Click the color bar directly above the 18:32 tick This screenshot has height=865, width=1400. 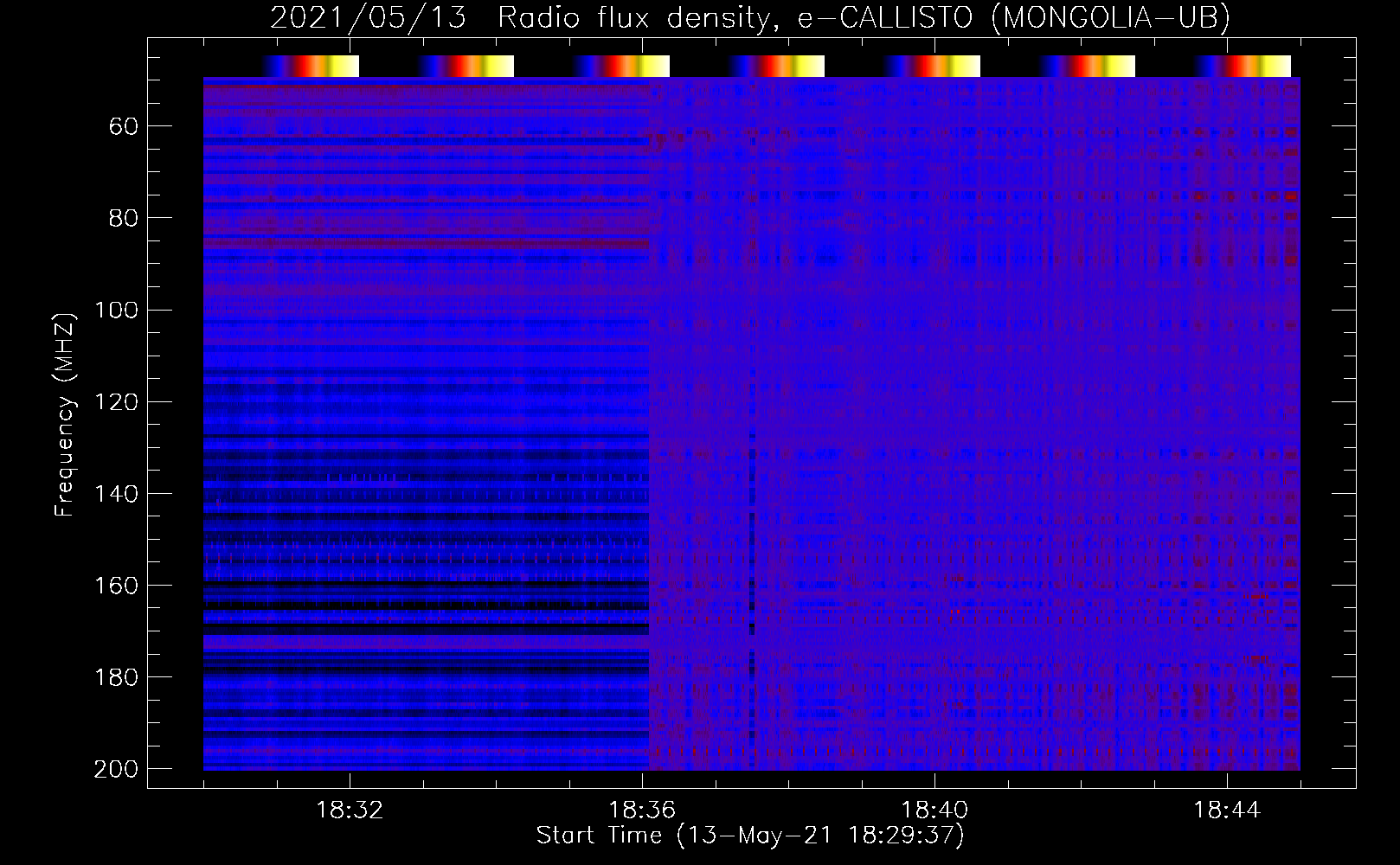(311, 67)
